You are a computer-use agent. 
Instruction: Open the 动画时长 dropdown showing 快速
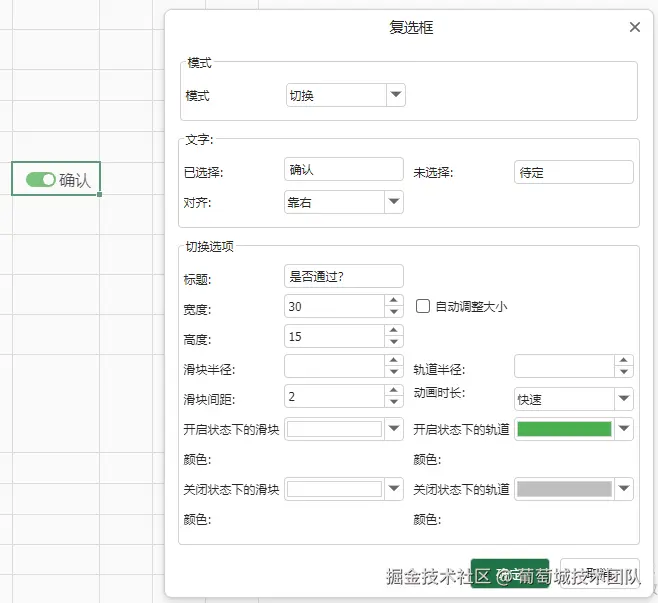point(624,399)
